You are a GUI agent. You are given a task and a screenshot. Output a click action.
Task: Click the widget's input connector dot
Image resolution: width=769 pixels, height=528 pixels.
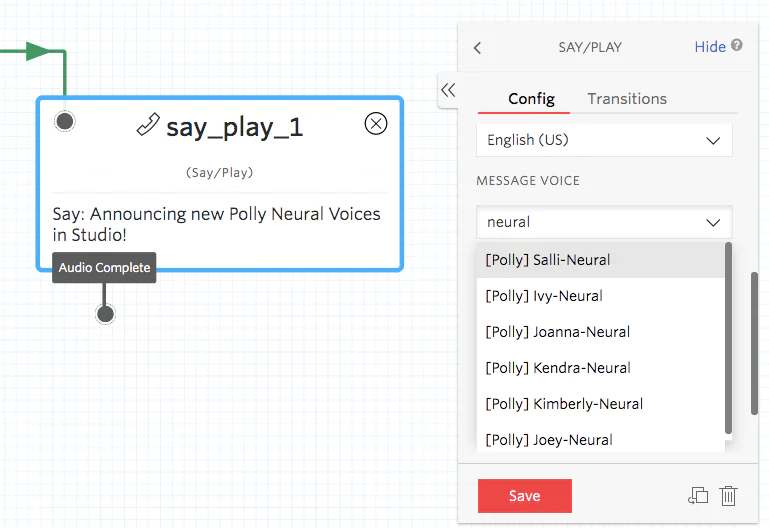tap(65, 121)
